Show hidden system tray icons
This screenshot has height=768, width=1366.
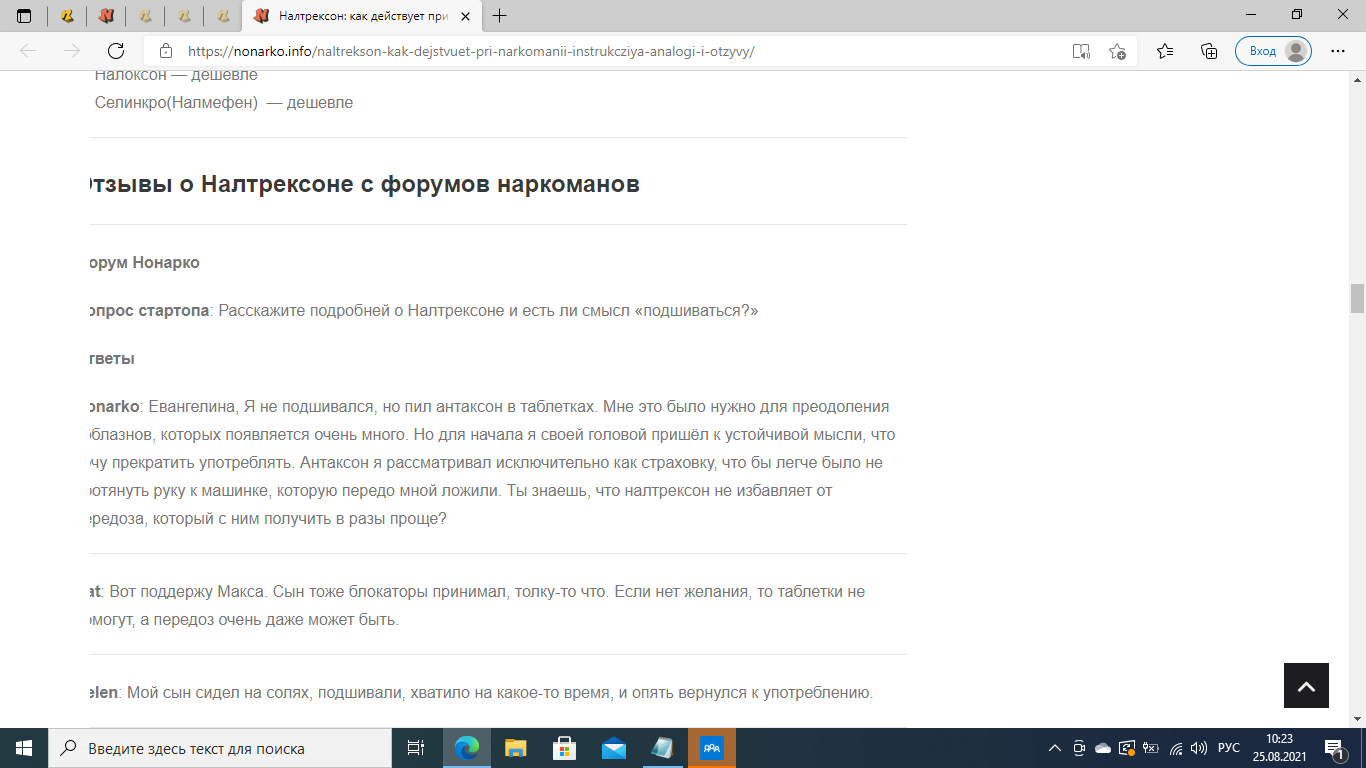pos(1054,748)
